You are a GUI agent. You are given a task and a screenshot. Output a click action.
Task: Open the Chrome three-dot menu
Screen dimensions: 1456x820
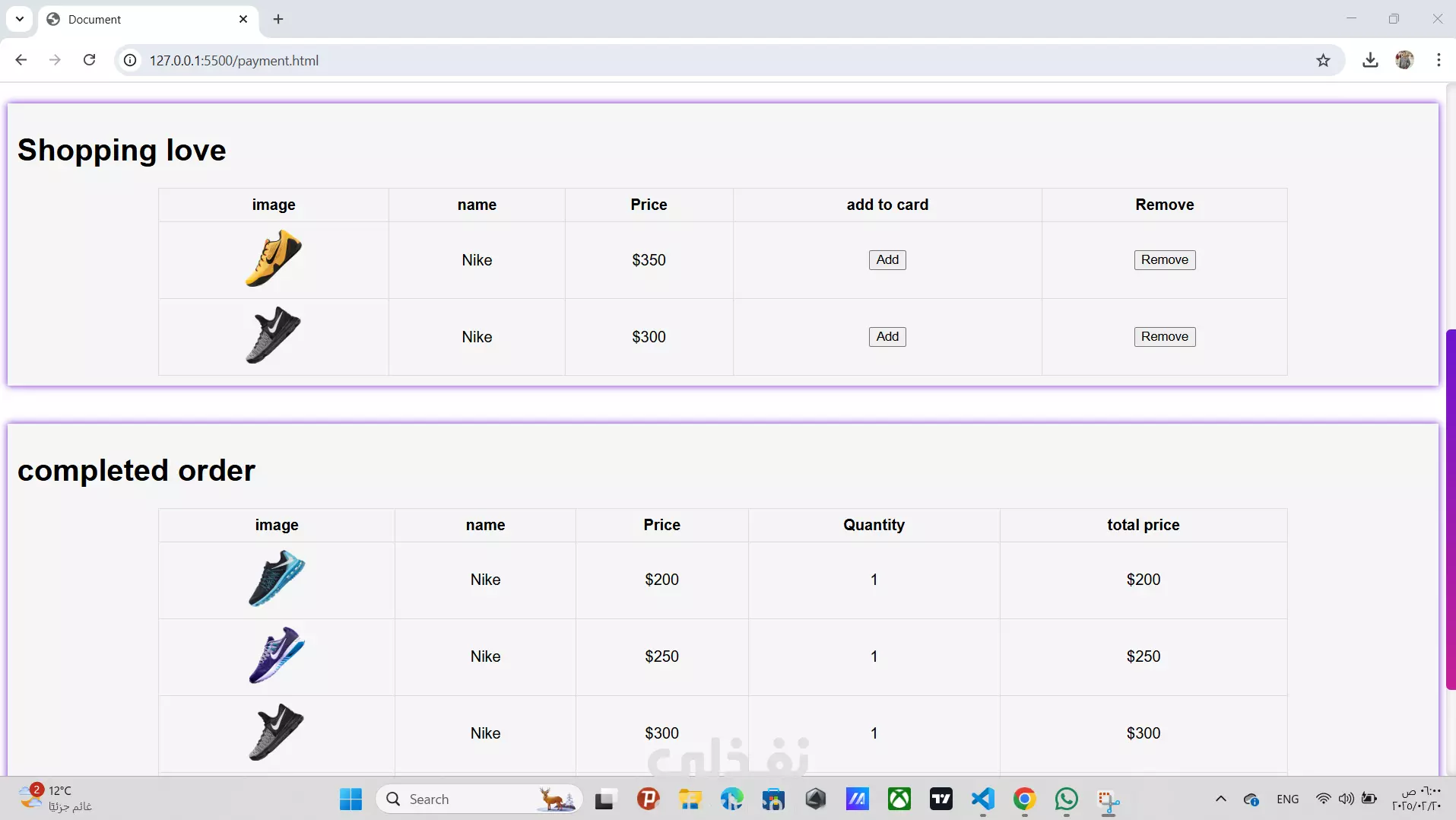[x=1439, y=60]
